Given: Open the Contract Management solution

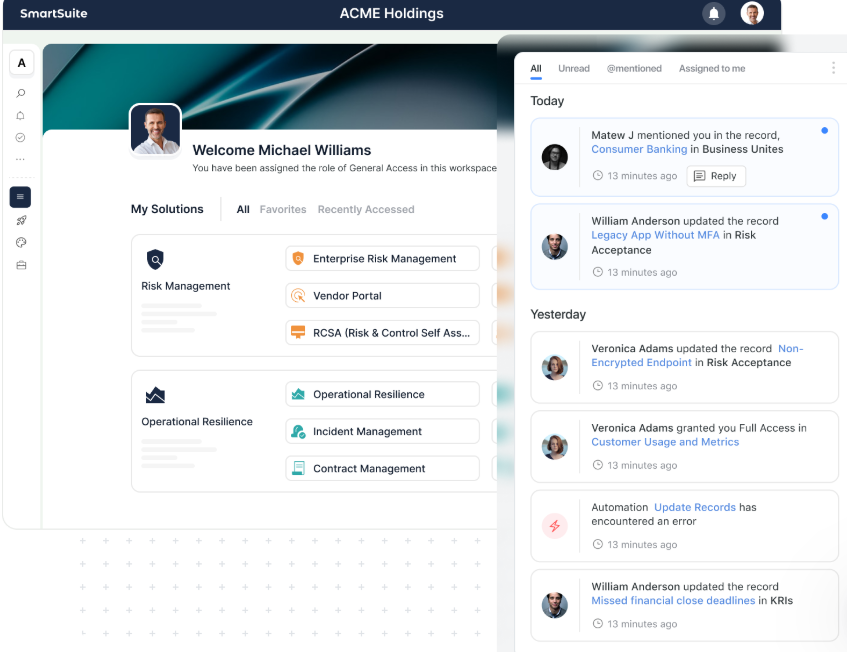Looking at the screenshot, I should 382,468.
